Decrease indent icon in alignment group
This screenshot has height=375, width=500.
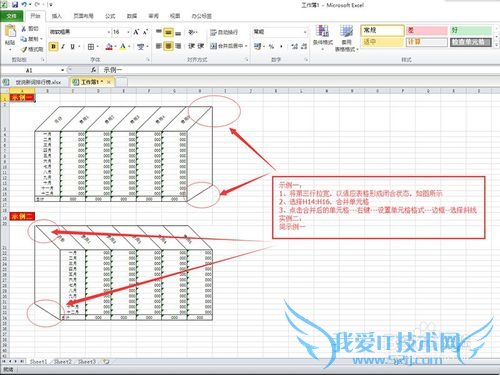(x=192, y=46)
